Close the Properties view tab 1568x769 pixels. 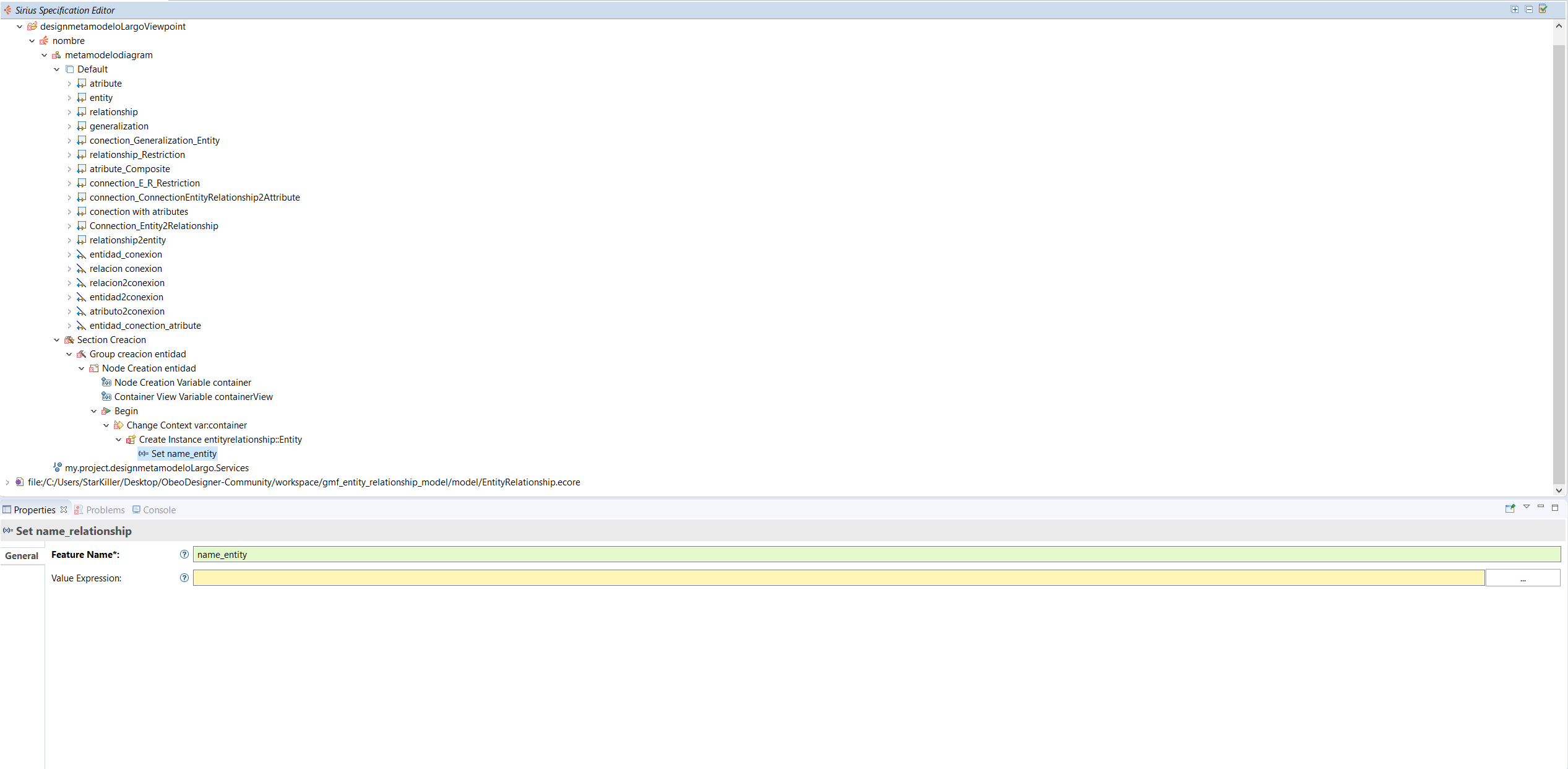tap(64, 510)
